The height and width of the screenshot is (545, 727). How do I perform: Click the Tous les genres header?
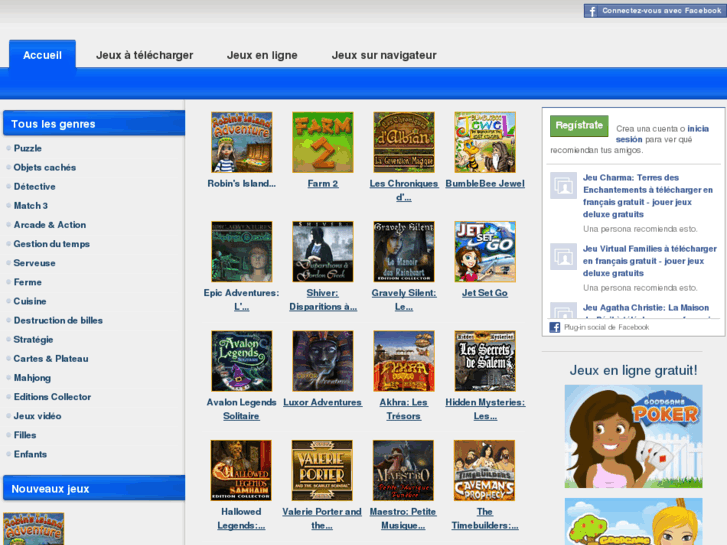point(94,124)
